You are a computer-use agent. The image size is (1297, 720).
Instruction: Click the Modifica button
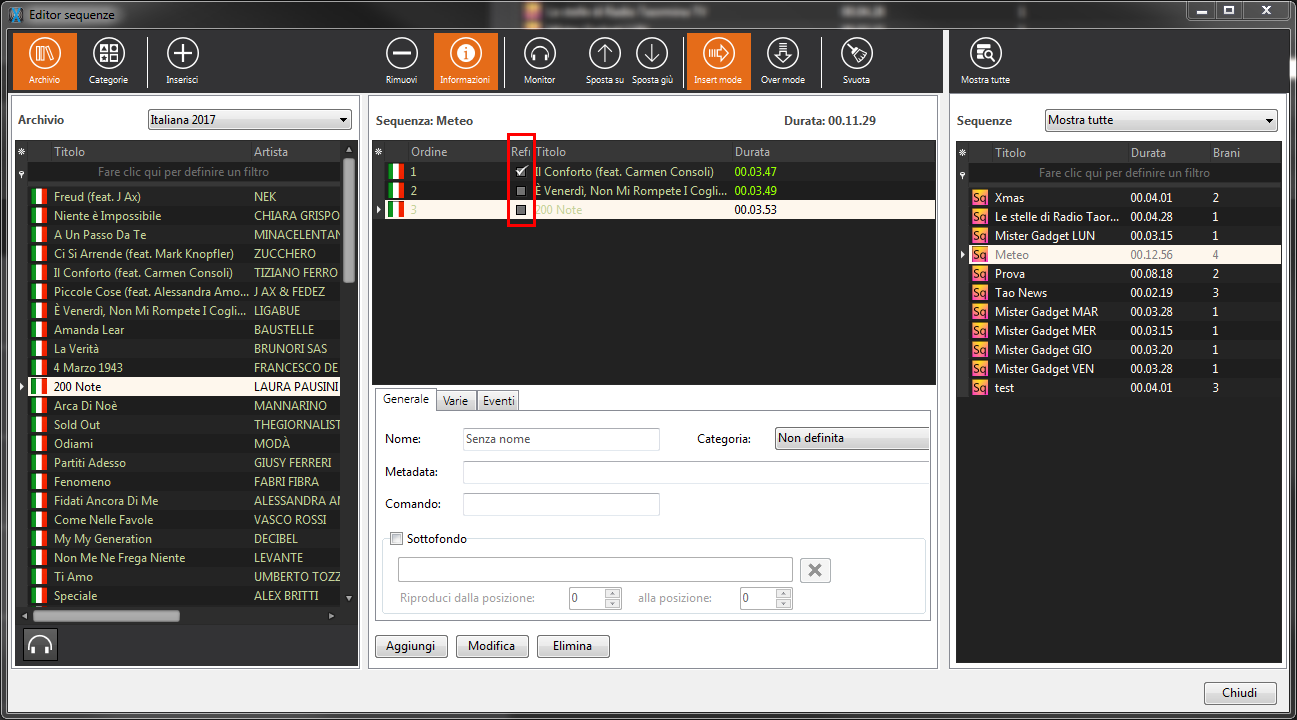coord(492,646)
